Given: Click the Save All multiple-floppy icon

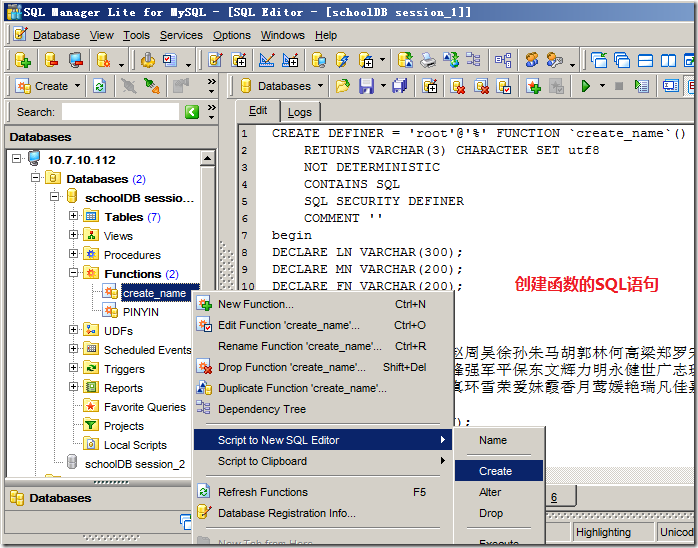Looking at the screenshot, I should [x=399, y=85].
